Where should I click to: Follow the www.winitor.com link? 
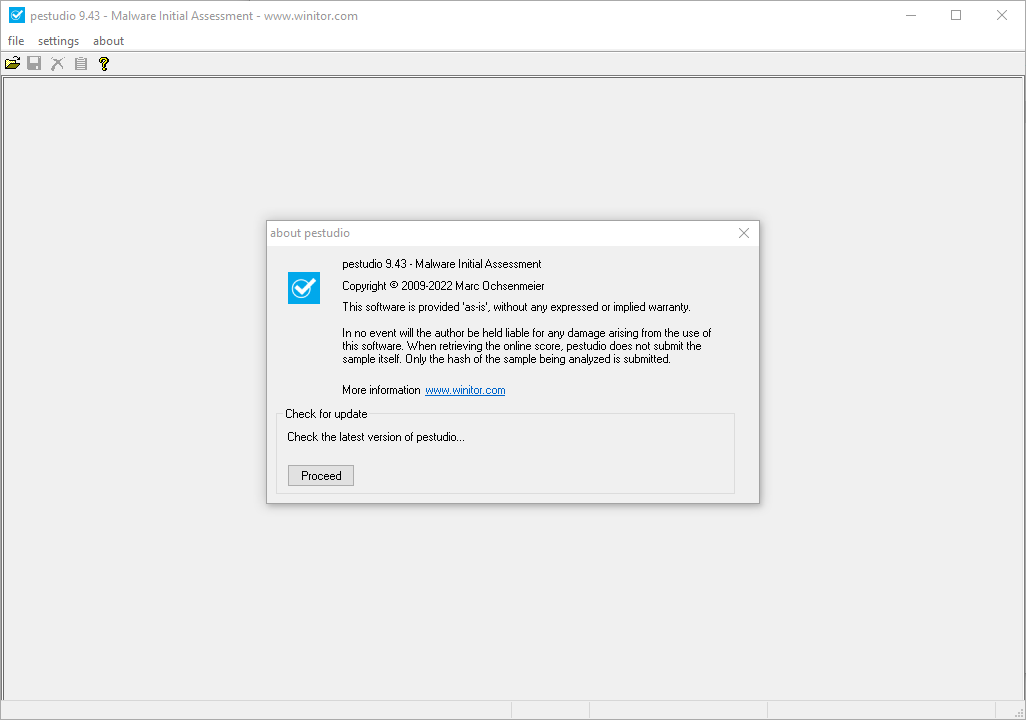point(465,390)
